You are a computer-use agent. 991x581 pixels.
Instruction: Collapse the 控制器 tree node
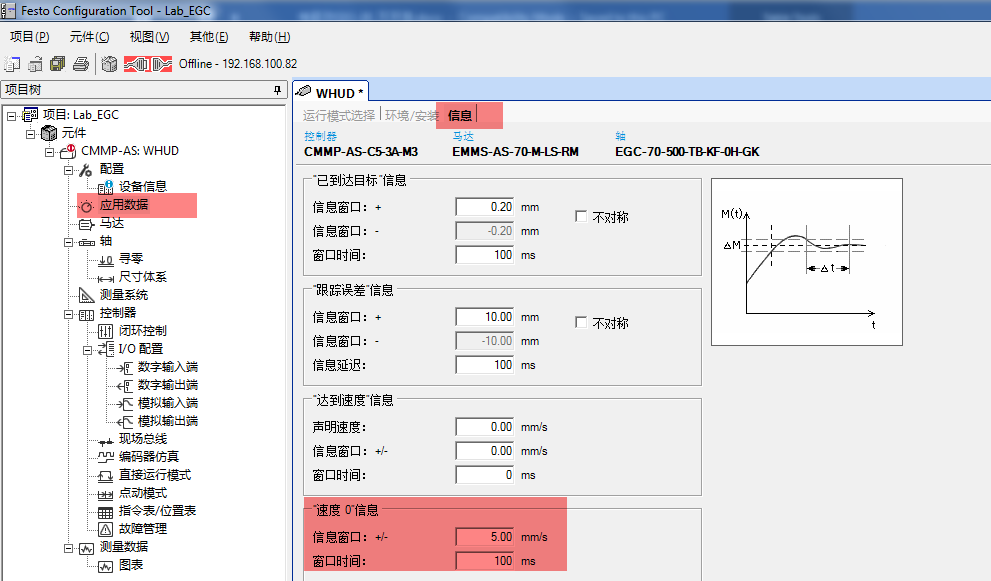pos(68,314)
